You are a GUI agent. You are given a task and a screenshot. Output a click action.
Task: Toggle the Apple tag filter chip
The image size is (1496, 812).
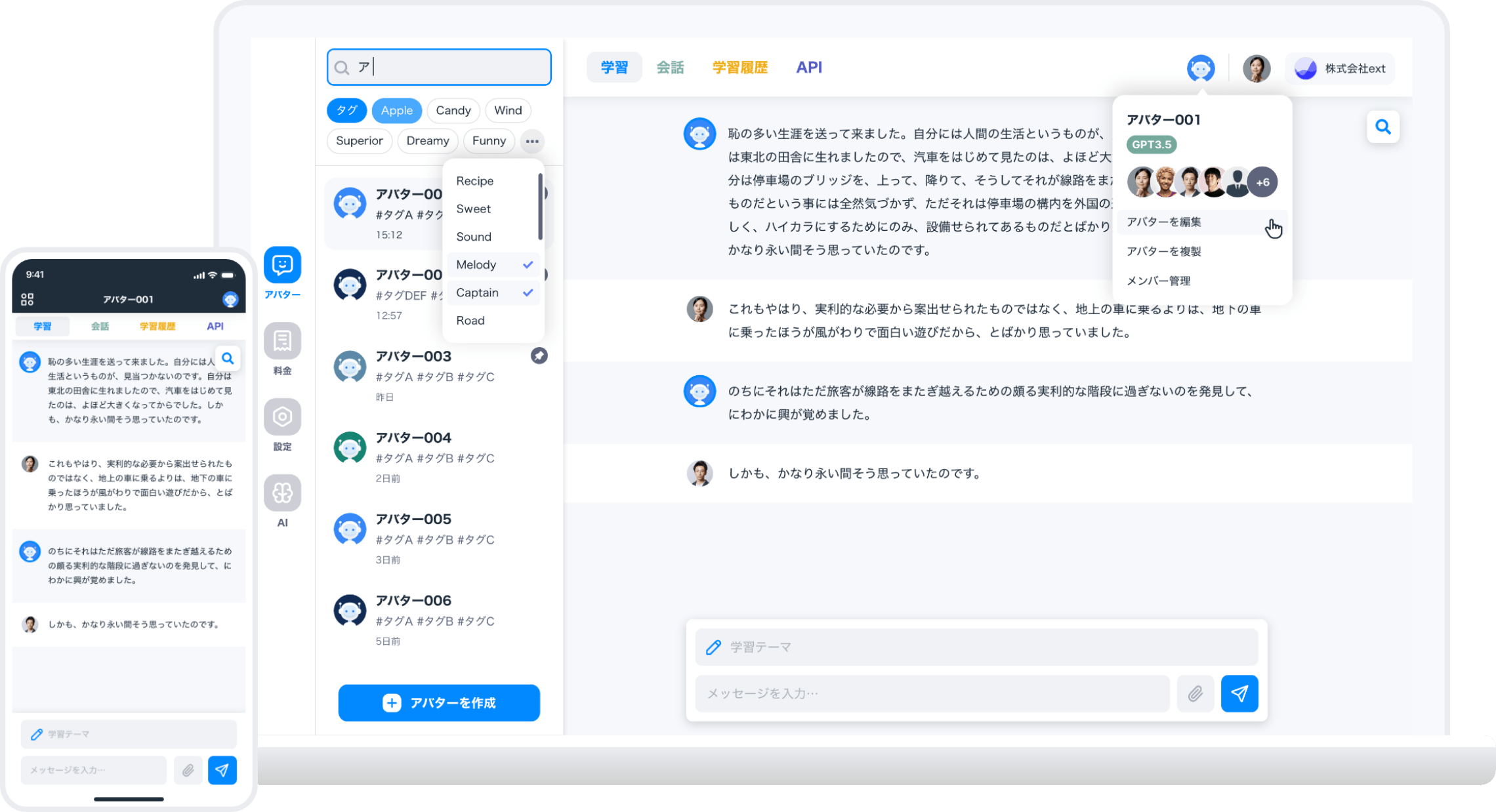pos(396,111)
